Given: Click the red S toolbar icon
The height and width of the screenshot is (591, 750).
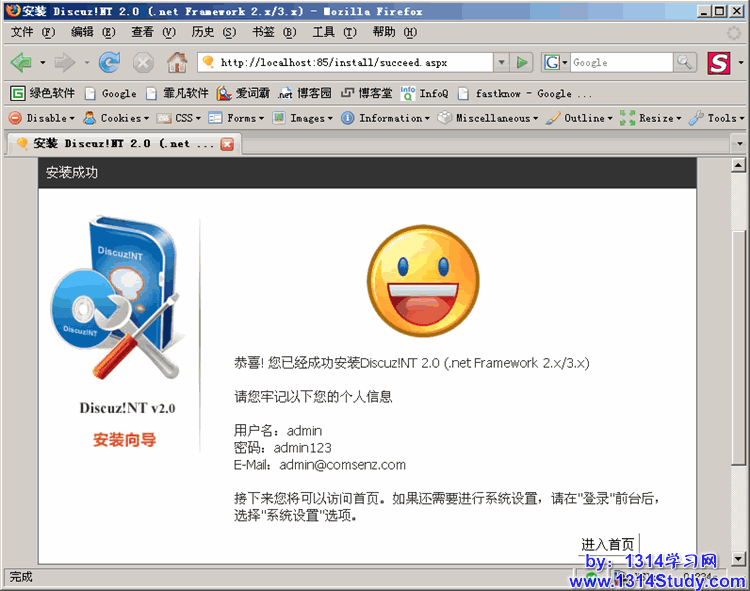Looking at the screenshot, I should click(x=719, y=62).
